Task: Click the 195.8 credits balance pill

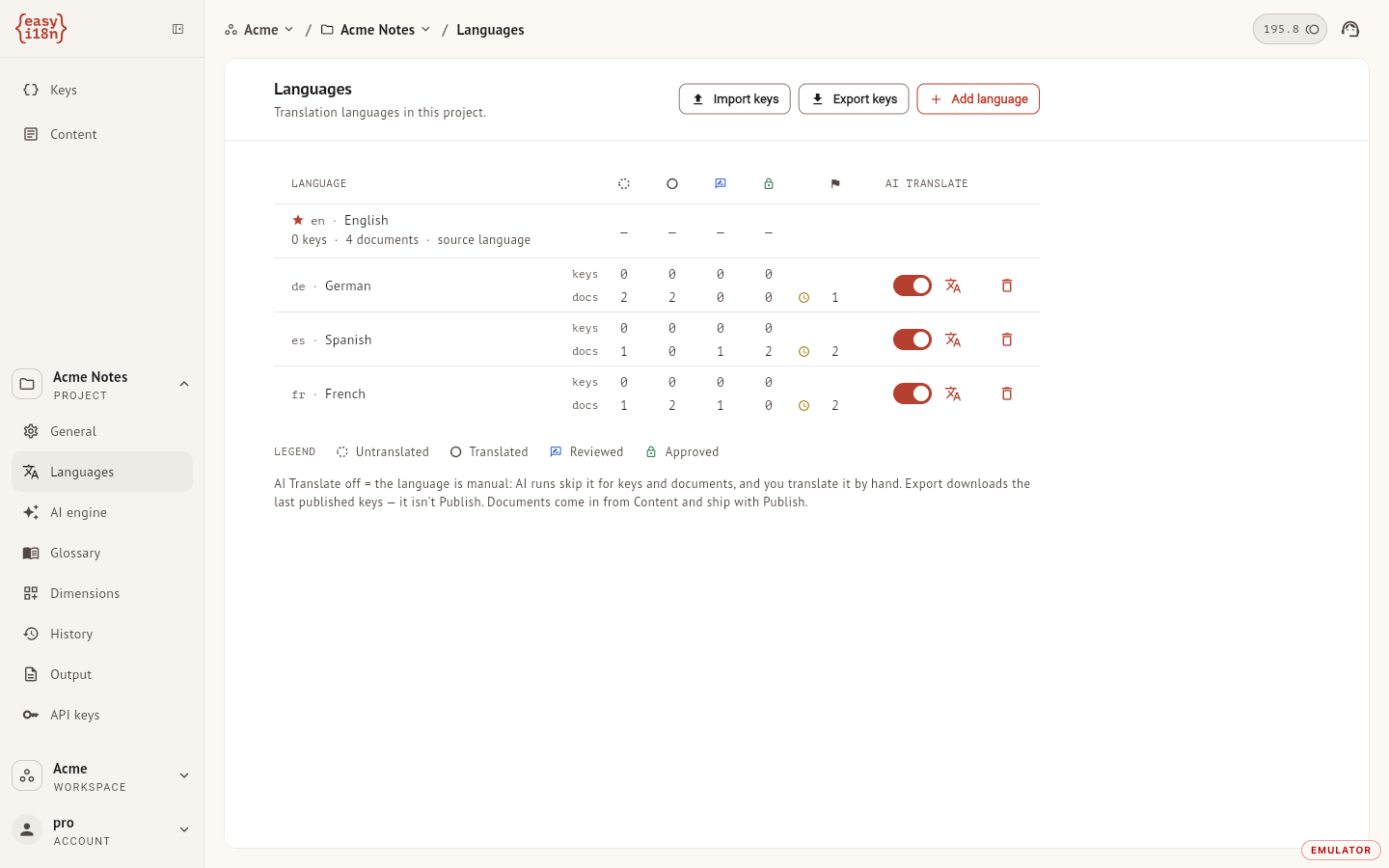Action: (x=1290, y=29)
